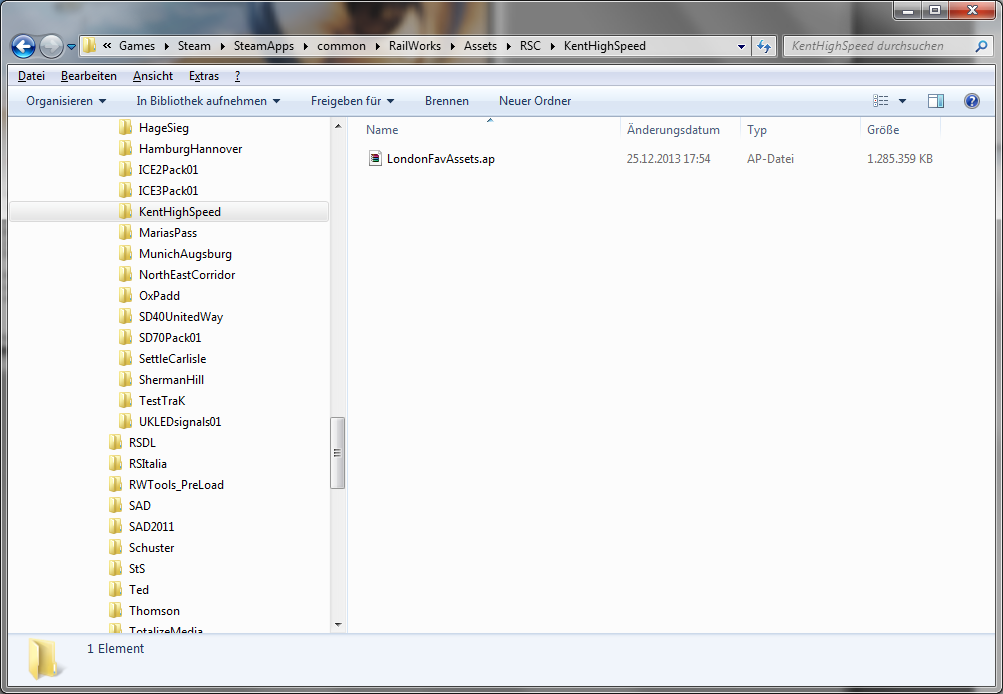Expand the arrow after Assets breadcrumb
Image resolution: width=1003 pixels, height=694 pixels.
[x=509, y=46]
